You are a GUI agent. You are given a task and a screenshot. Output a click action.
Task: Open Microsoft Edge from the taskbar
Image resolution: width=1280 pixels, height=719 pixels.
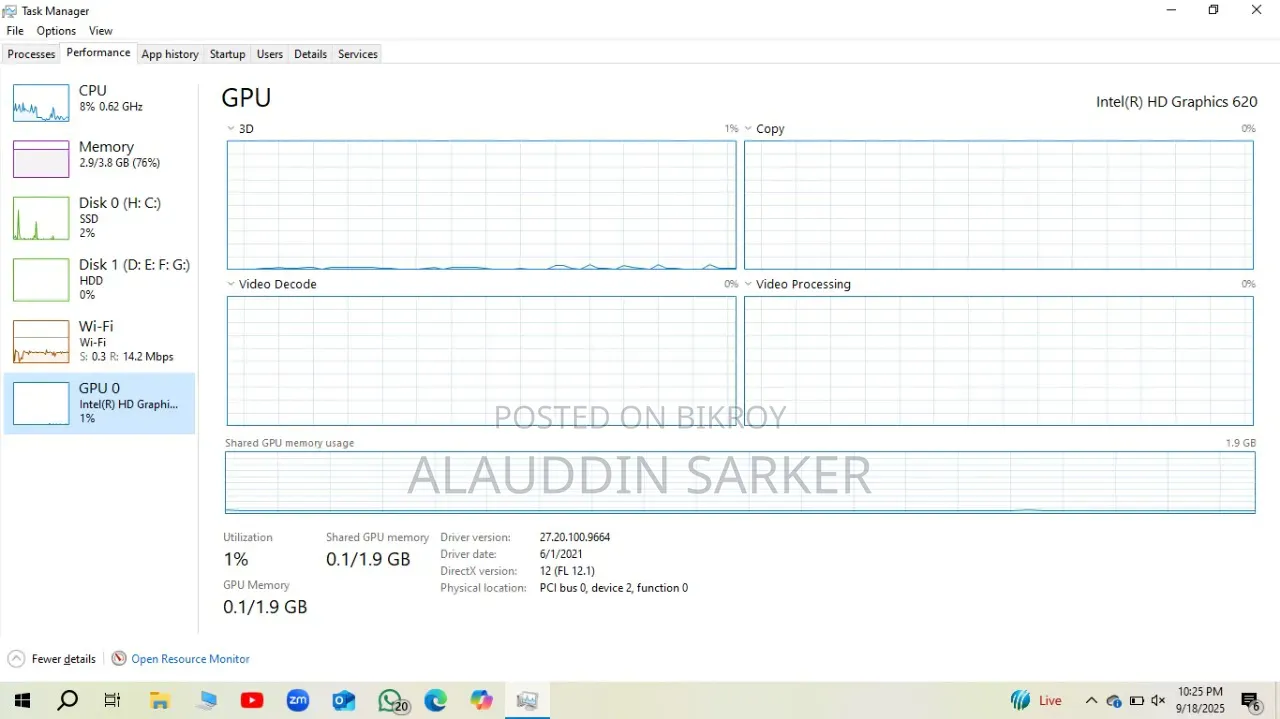(436, 701)
